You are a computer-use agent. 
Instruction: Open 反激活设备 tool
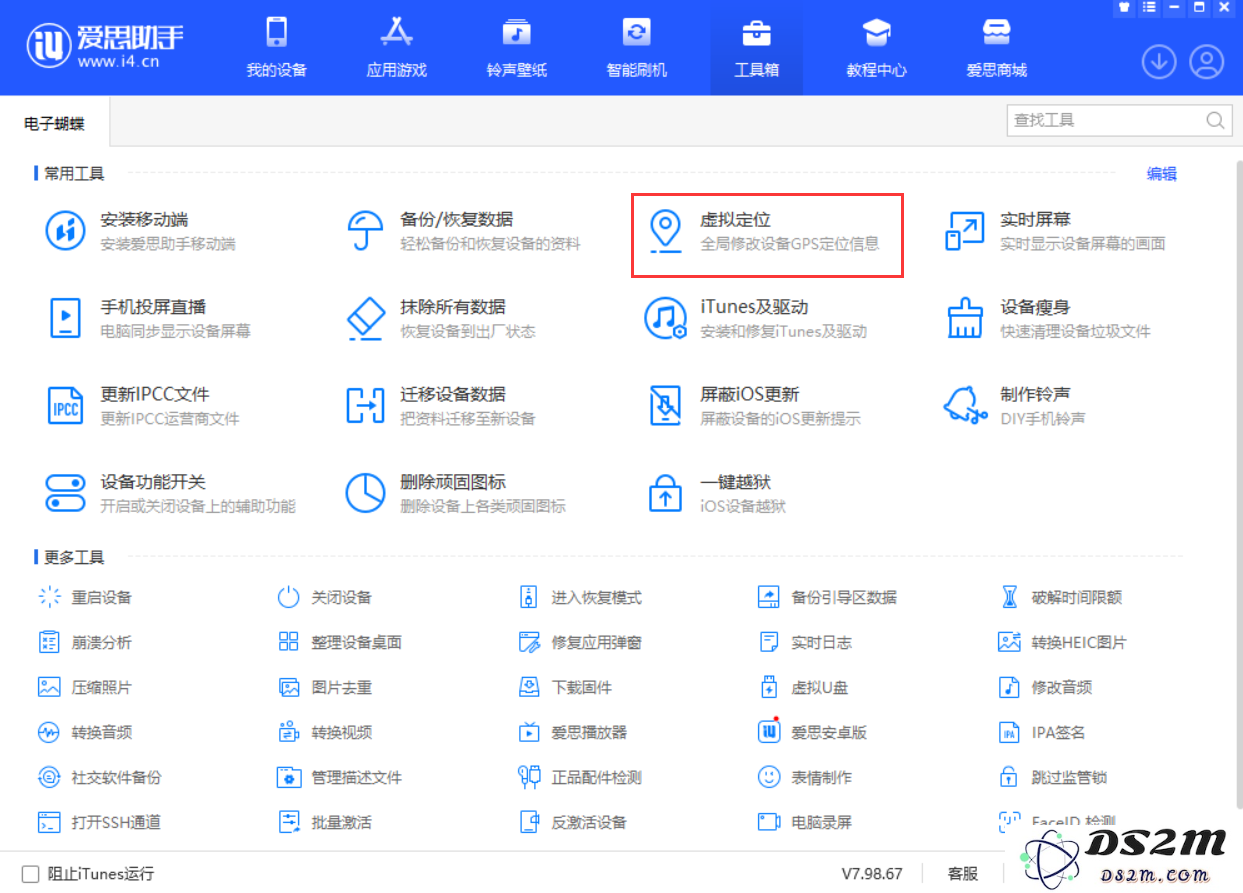click(573, 822)
